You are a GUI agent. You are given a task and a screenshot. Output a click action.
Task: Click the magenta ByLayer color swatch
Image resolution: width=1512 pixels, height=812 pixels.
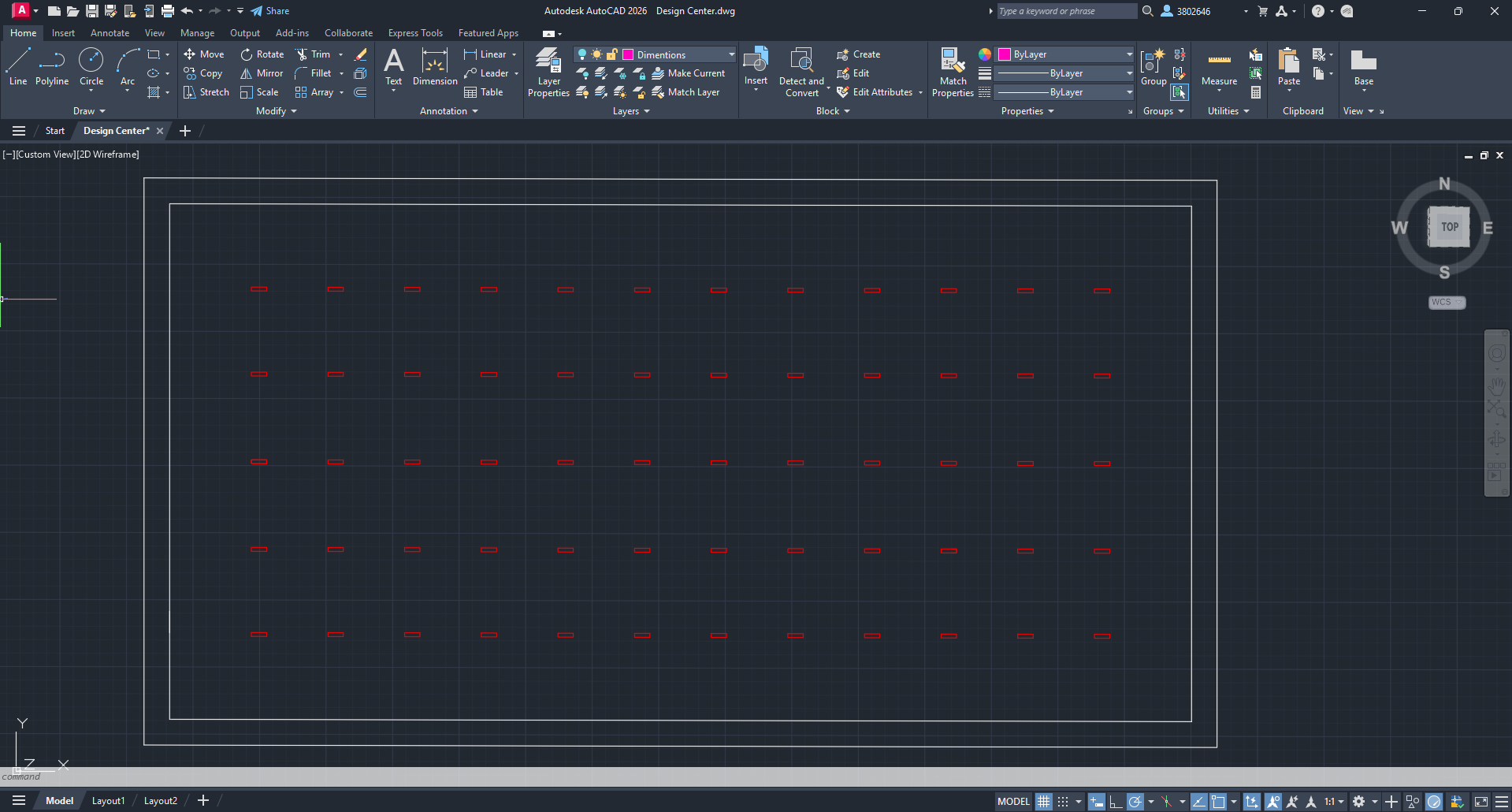[1005, 54]
